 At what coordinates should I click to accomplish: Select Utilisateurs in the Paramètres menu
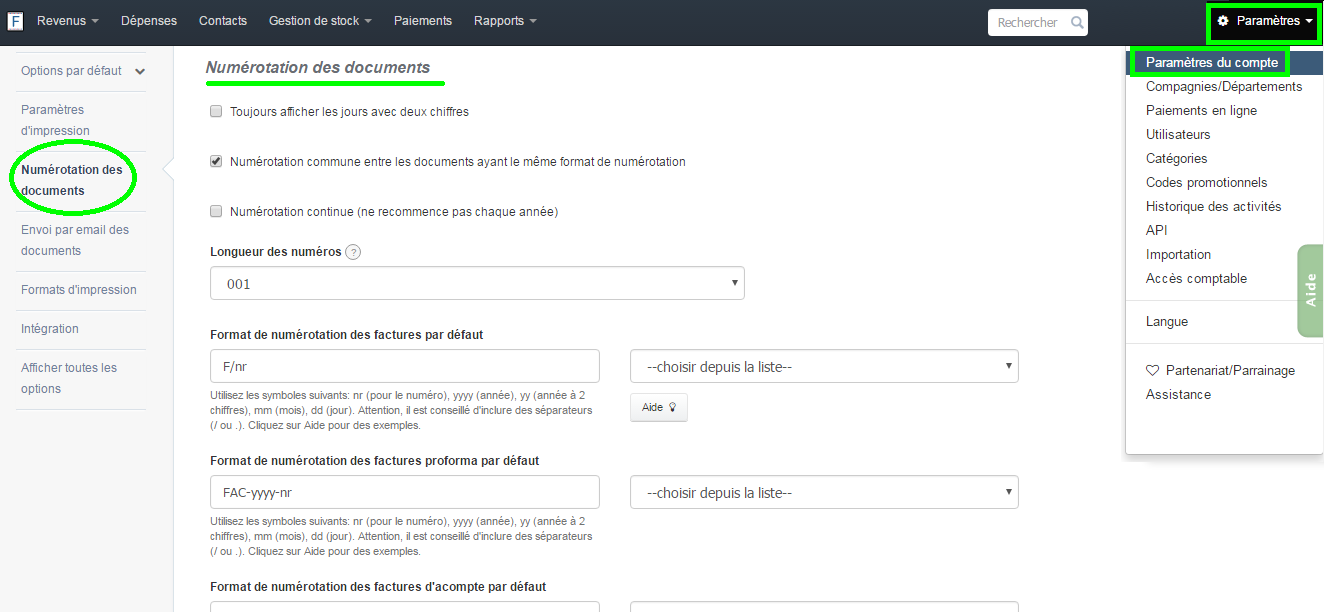click(1178, 135)
